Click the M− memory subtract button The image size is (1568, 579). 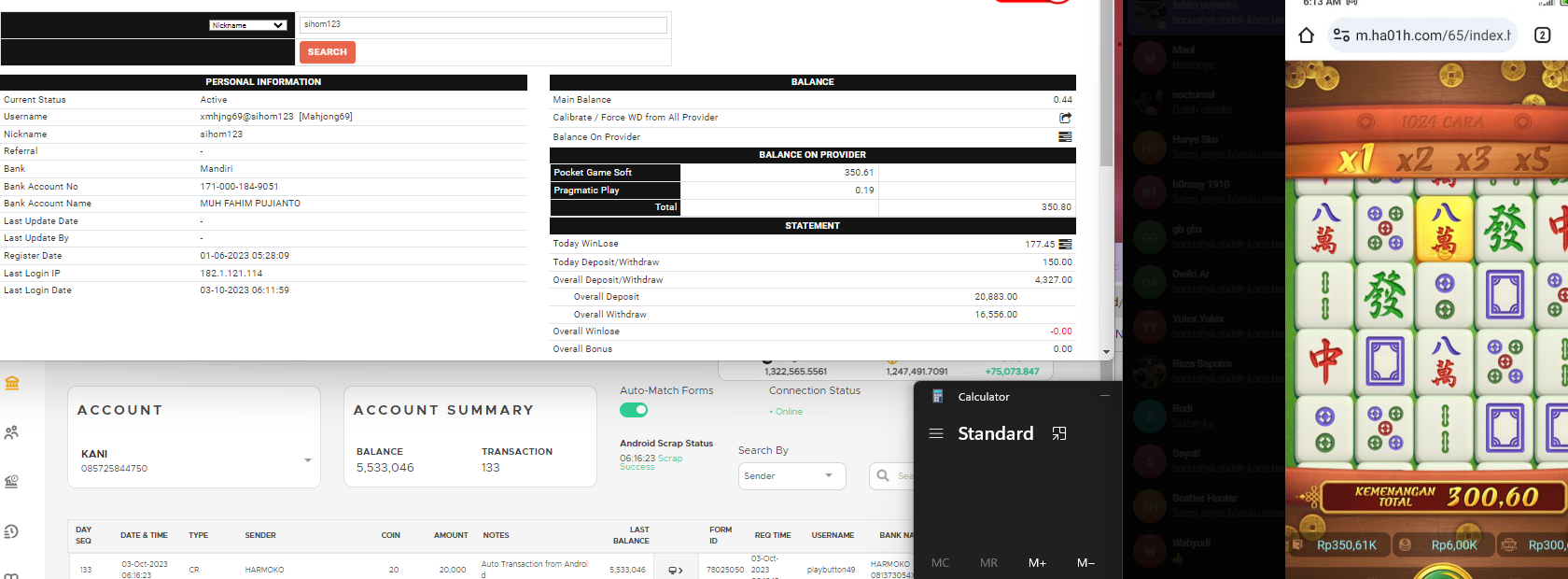tap(1085, 562)
